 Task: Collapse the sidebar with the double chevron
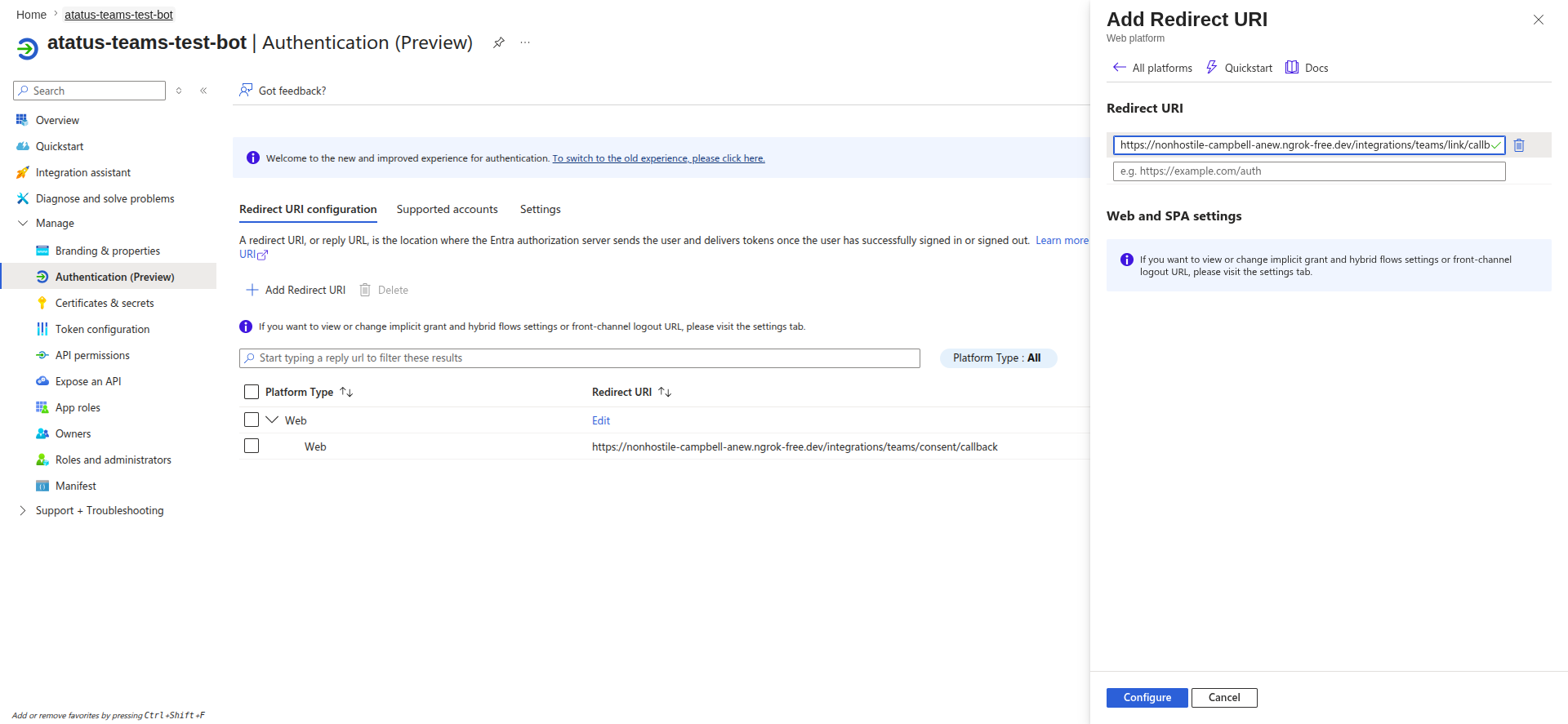pos(203,91)
